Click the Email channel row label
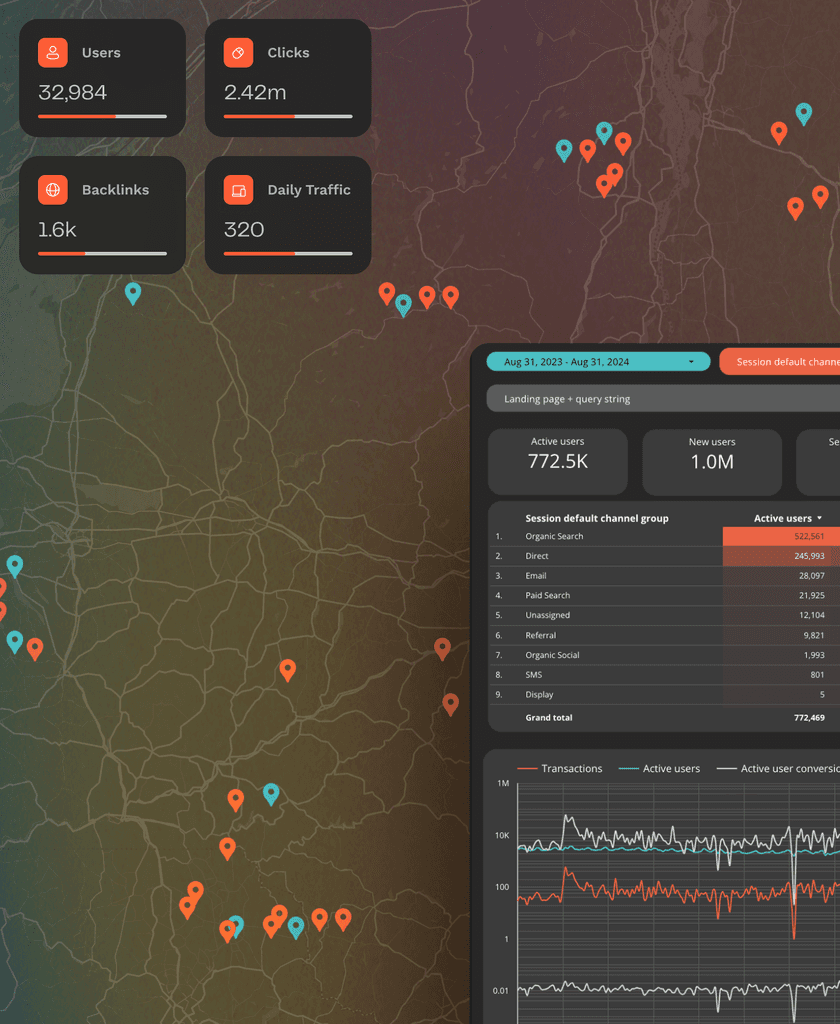This screenshot has height=1024, width=840. (x=536, y=575)
